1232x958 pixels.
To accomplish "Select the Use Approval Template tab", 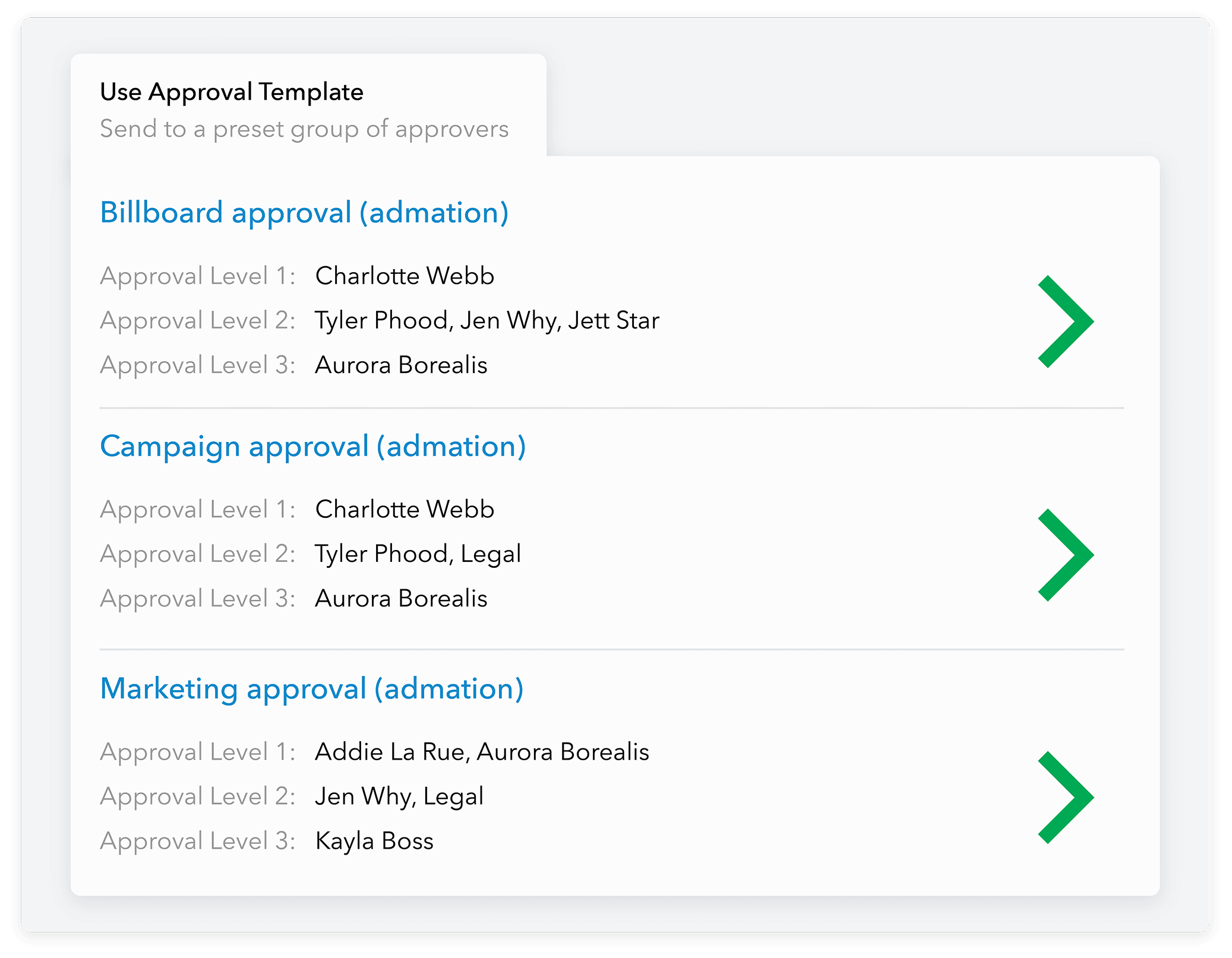I will coord(230,91).
